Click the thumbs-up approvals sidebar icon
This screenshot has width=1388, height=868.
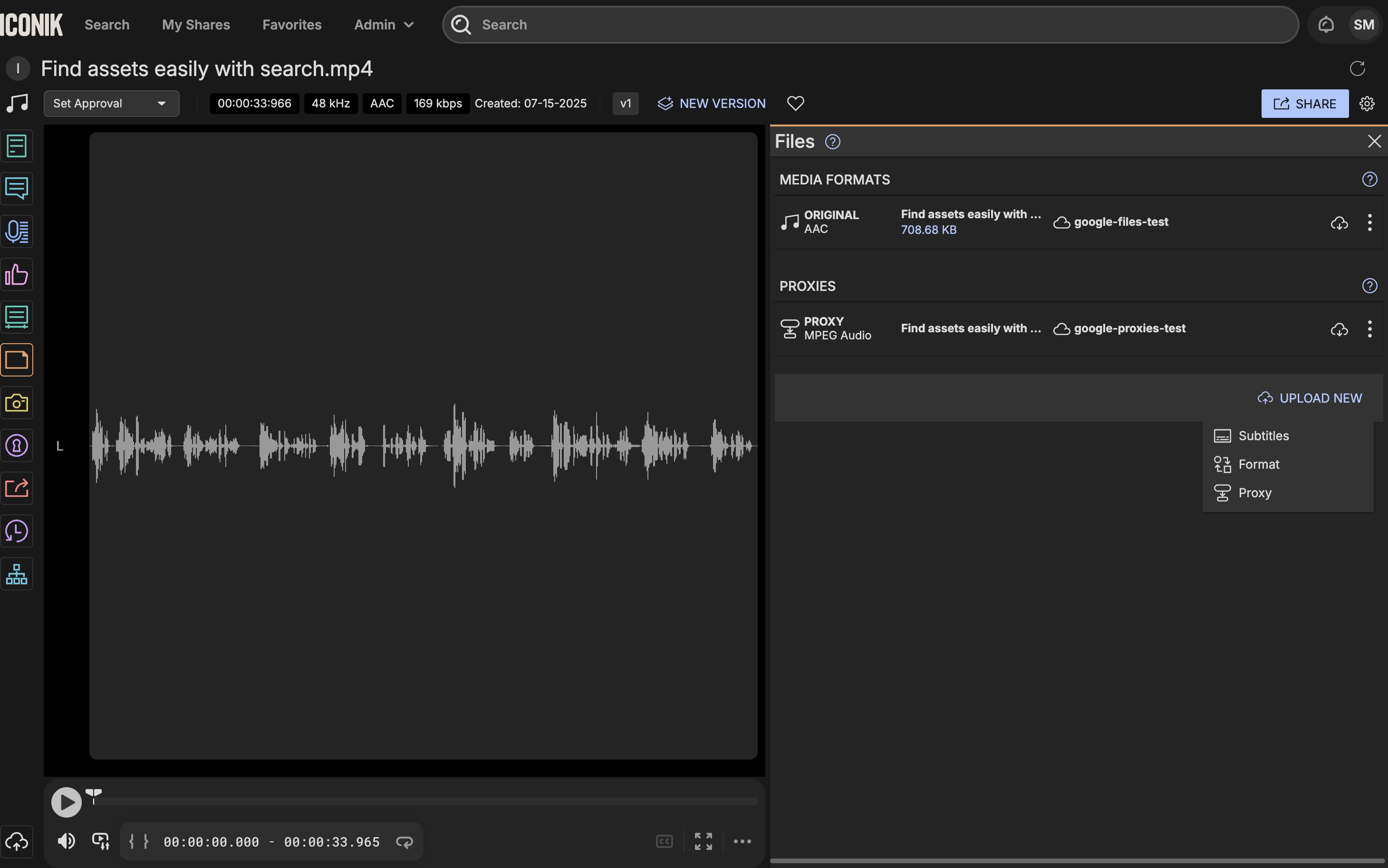[x=17, y=274]
